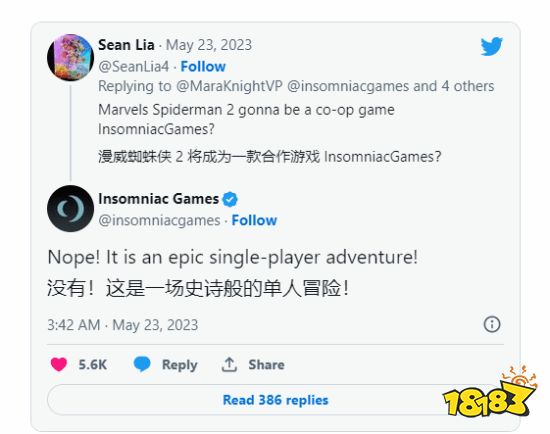Click the Reply label

179,365
